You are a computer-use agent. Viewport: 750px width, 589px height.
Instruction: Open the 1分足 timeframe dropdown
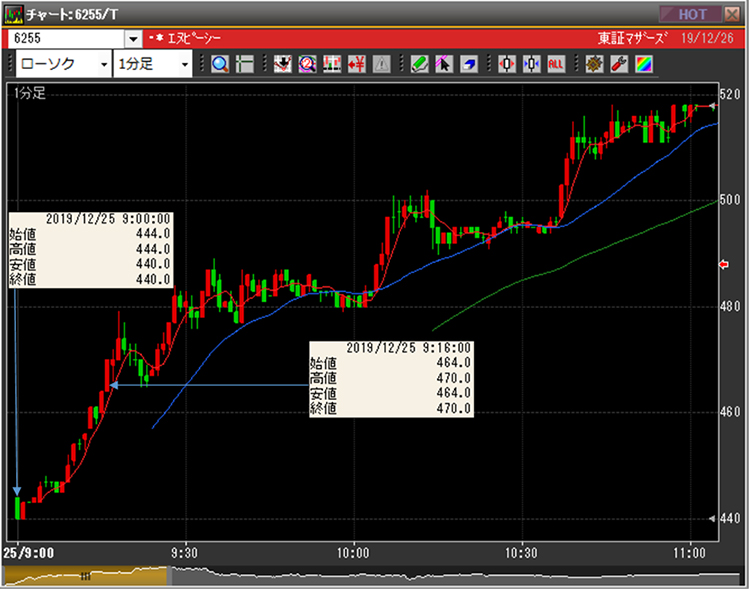click(184, 64)
